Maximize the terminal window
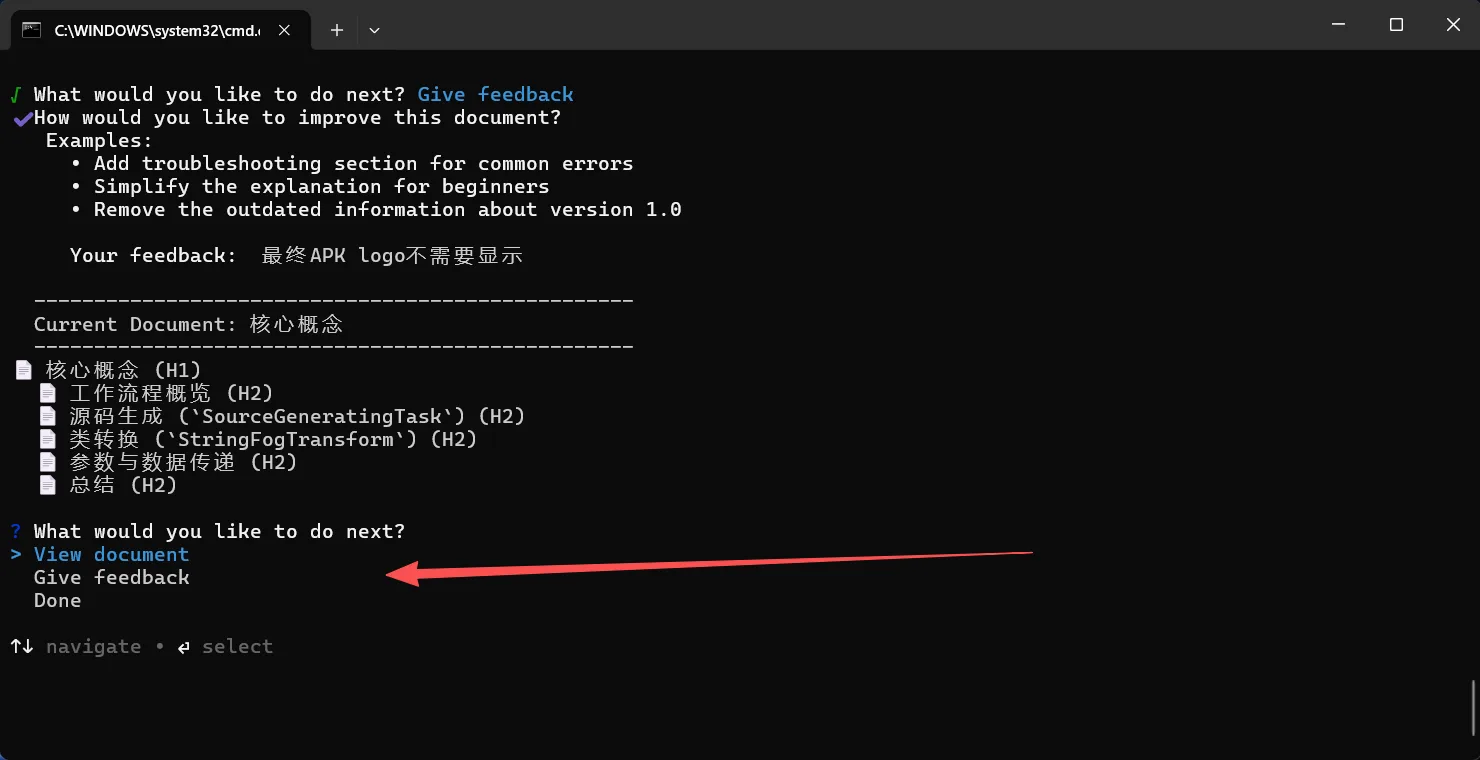Image resolution: width=1480 pixels, height=760 pixels. (x=1396, y=24)
